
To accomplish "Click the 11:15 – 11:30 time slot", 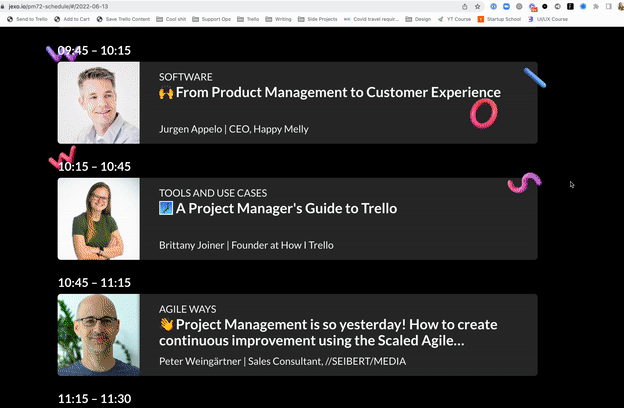I will click(x=94, y=399).
